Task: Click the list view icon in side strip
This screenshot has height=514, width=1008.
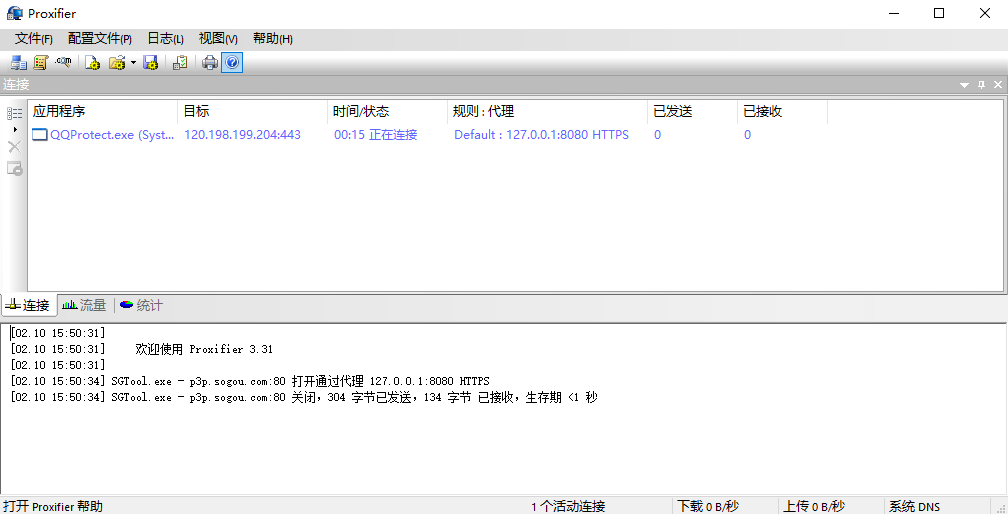Action: [x=14, y=114]
